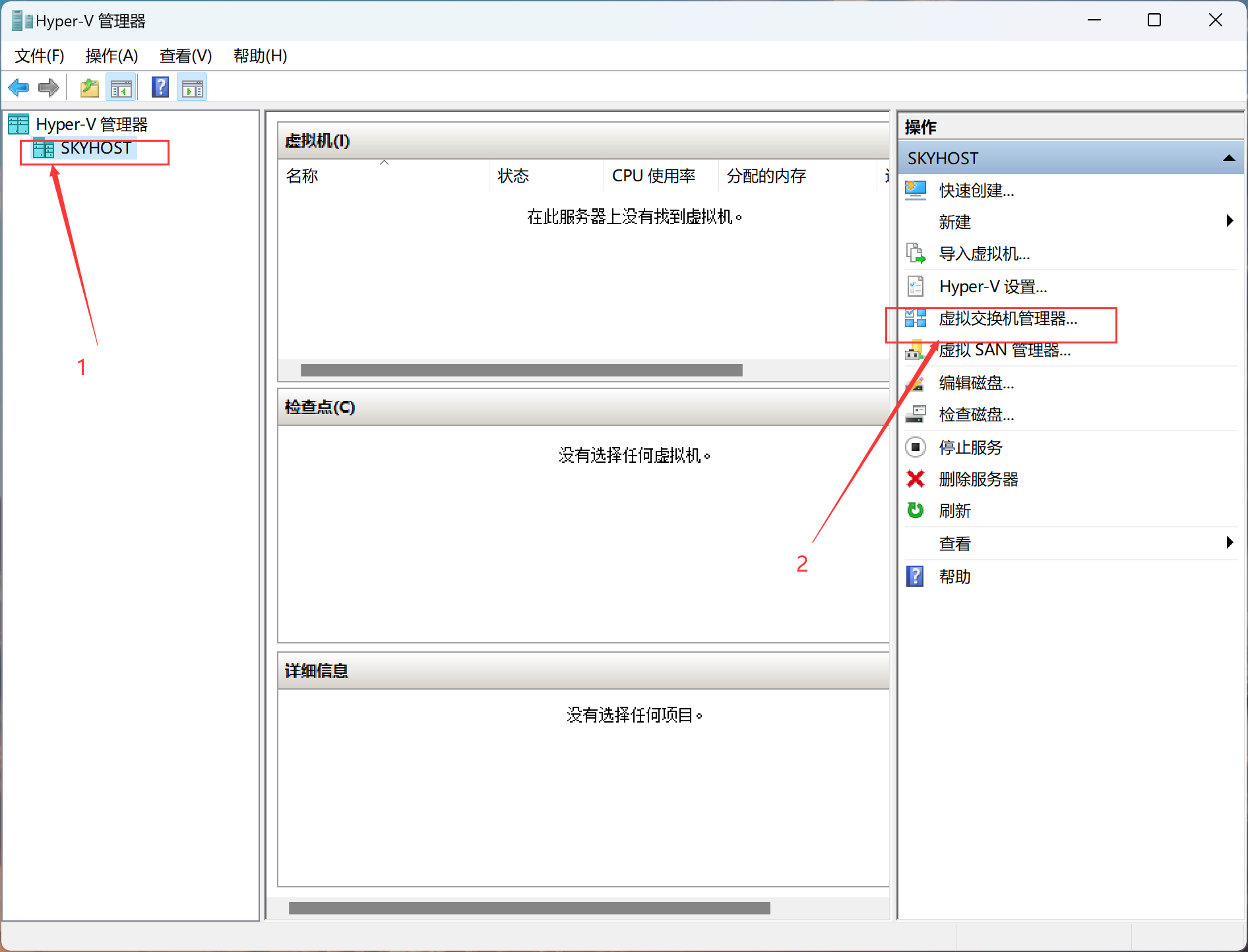Click the 检查磁盘 disk icon
The height and width of the screenshot is (952, 1248).
(916, 414)
